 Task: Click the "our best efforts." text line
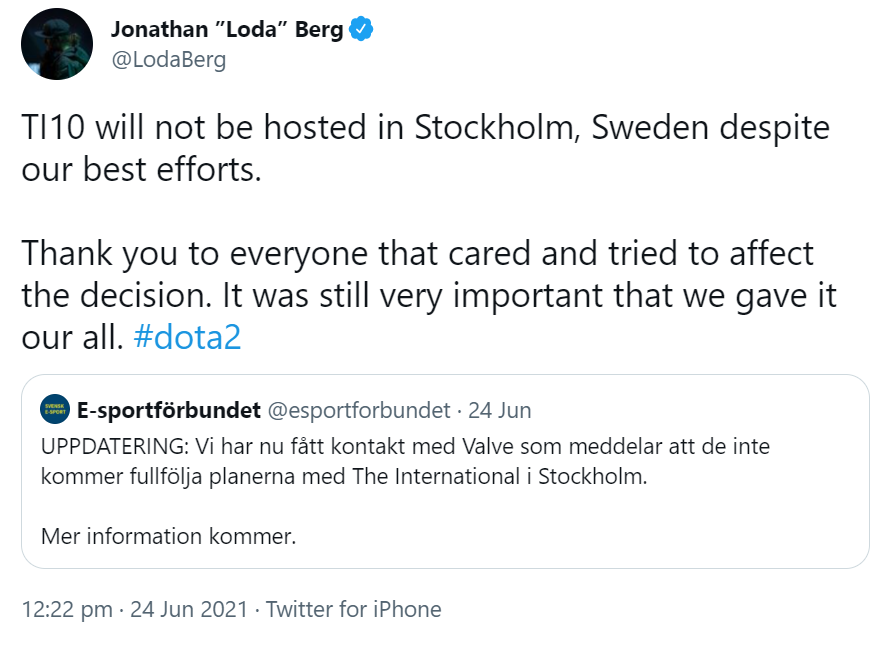pos(142,169)
